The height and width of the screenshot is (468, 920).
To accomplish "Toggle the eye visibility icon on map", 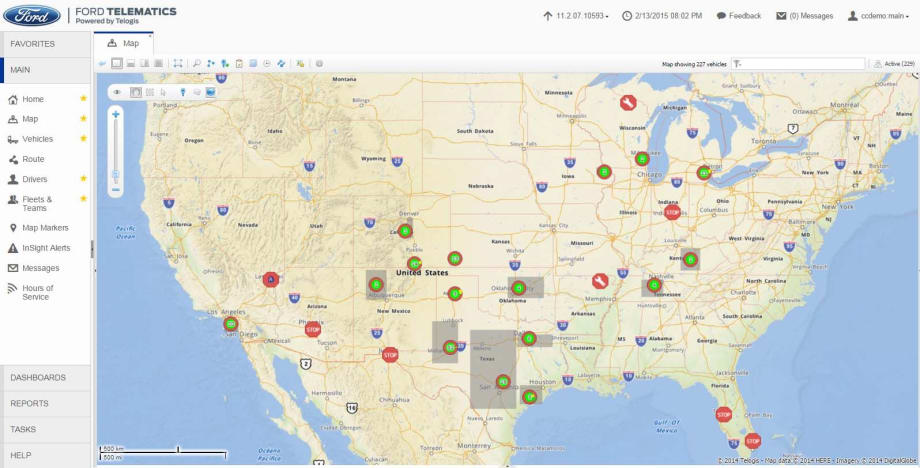I will (117, 92).
